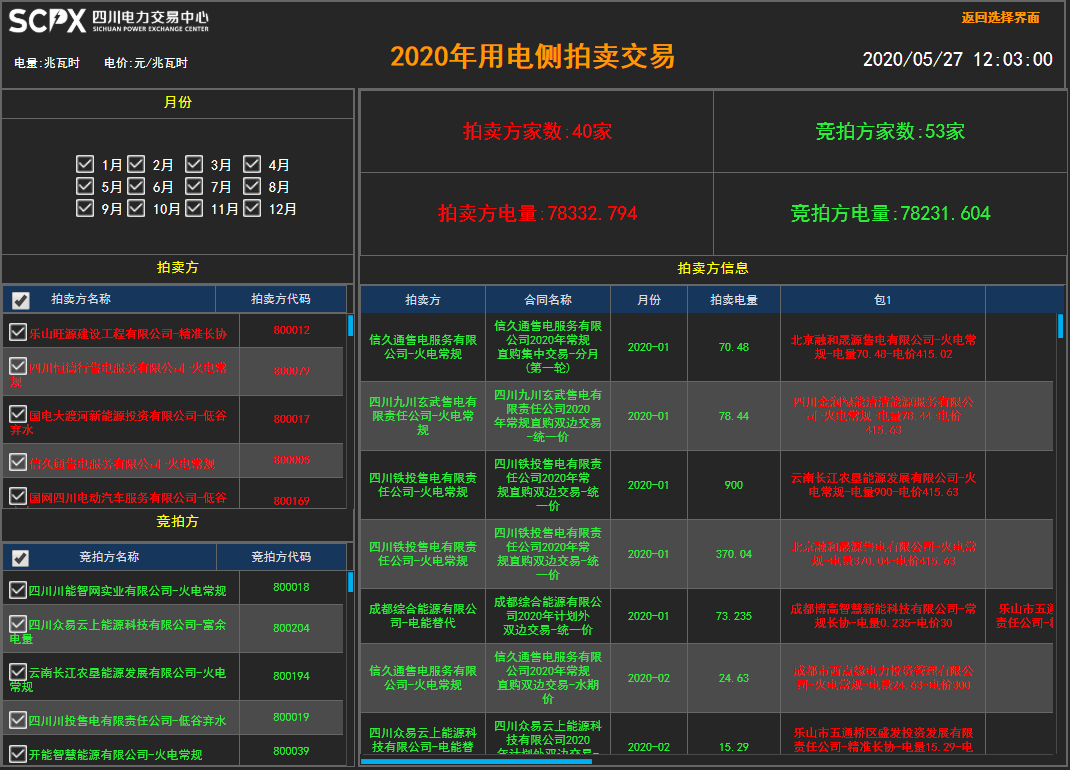Click seller code 800012
Screen dimensions: 1070x770
291,330
